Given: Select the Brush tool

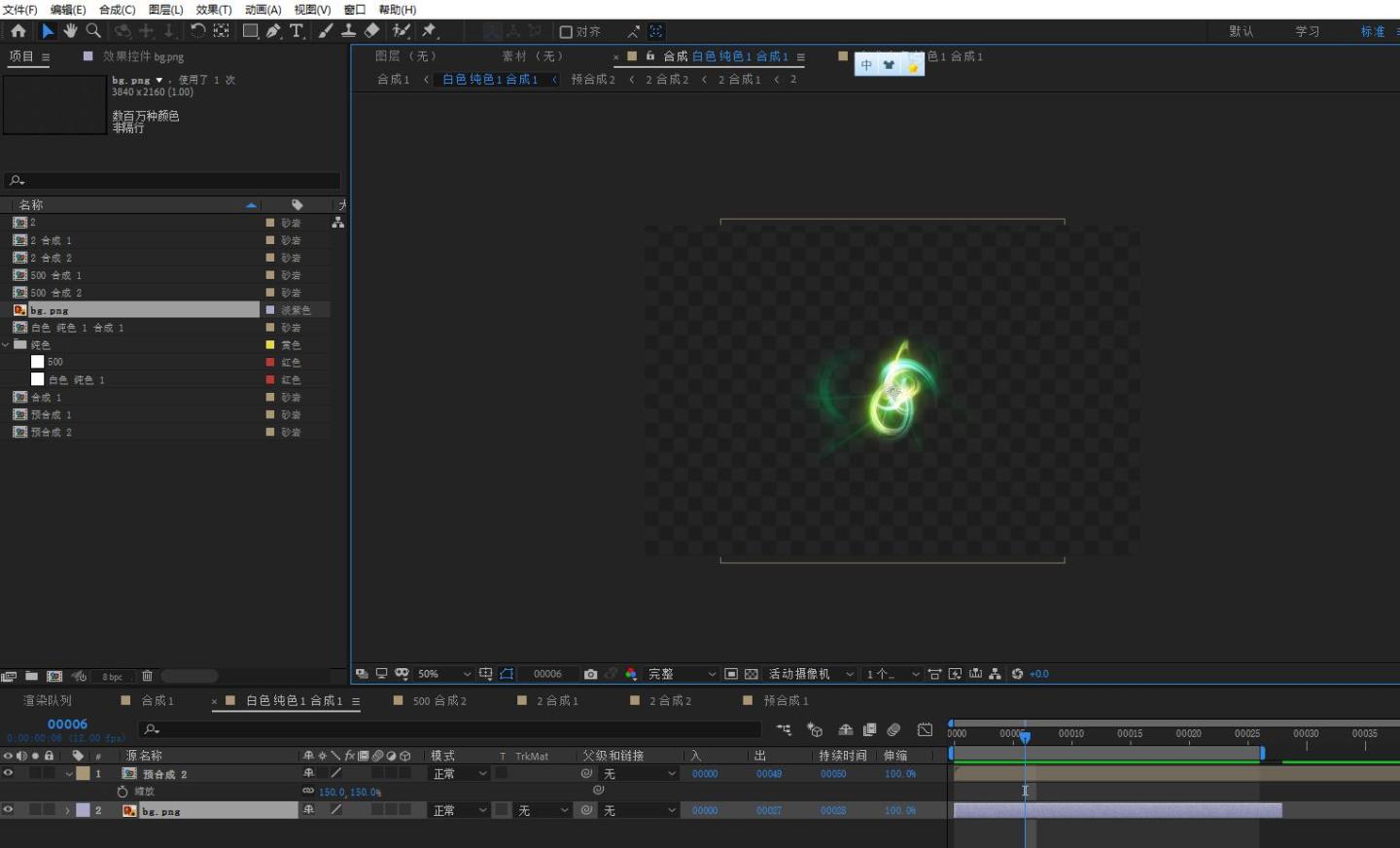Looking at the screenshot, I should 325,31.
